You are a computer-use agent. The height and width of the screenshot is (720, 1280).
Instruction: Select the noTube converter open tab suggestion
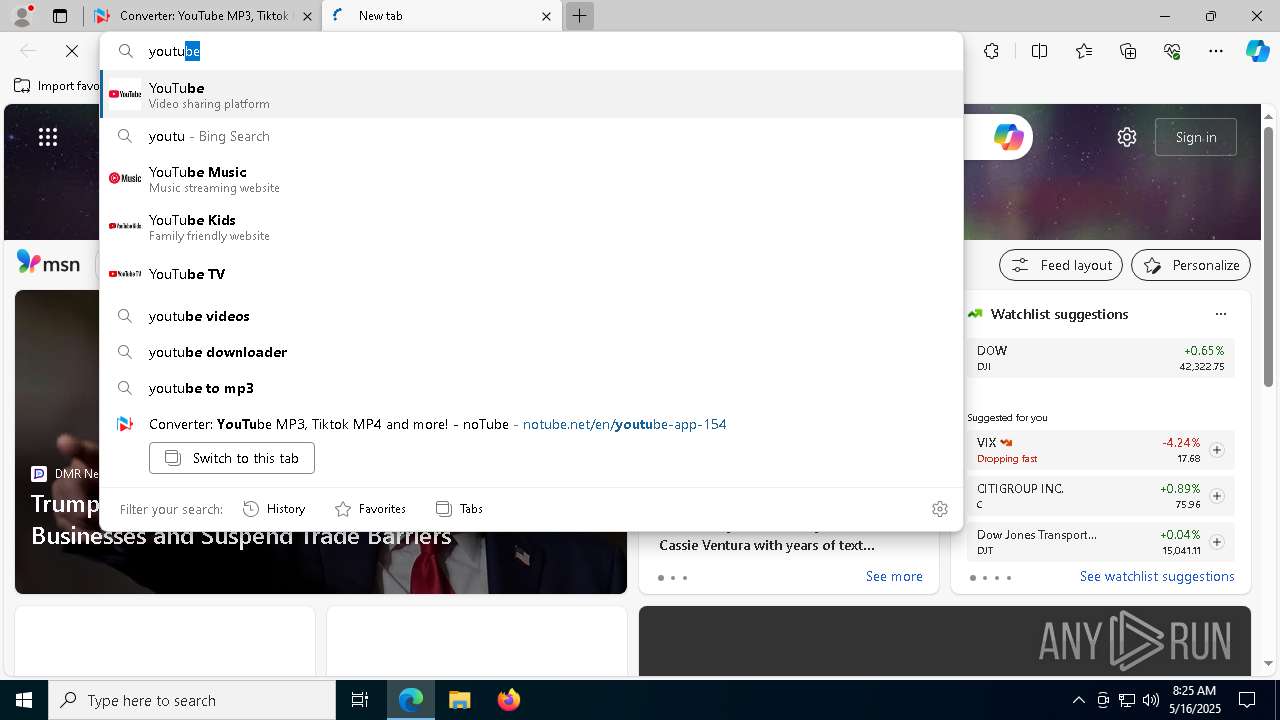(x=532, y=424)
